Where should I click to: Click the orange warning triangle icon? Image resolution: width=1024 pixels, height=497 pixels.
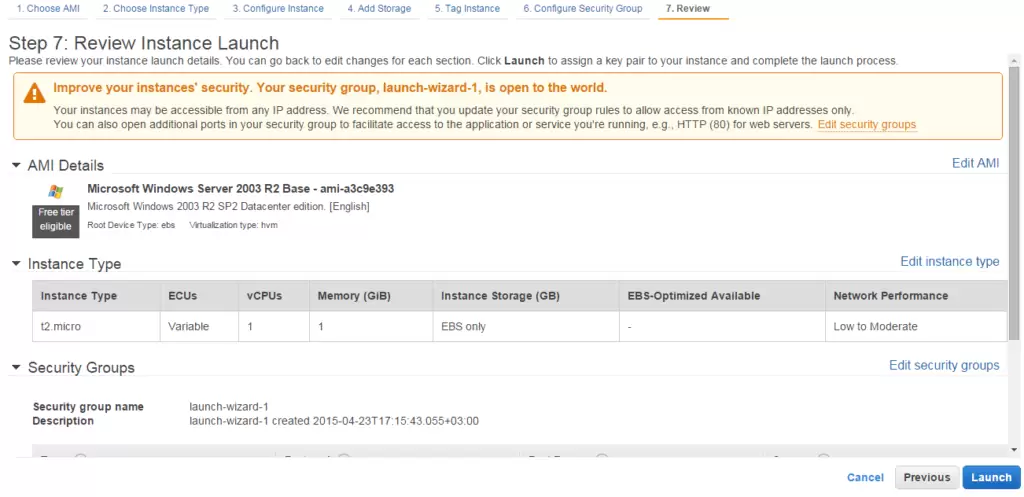35,93
